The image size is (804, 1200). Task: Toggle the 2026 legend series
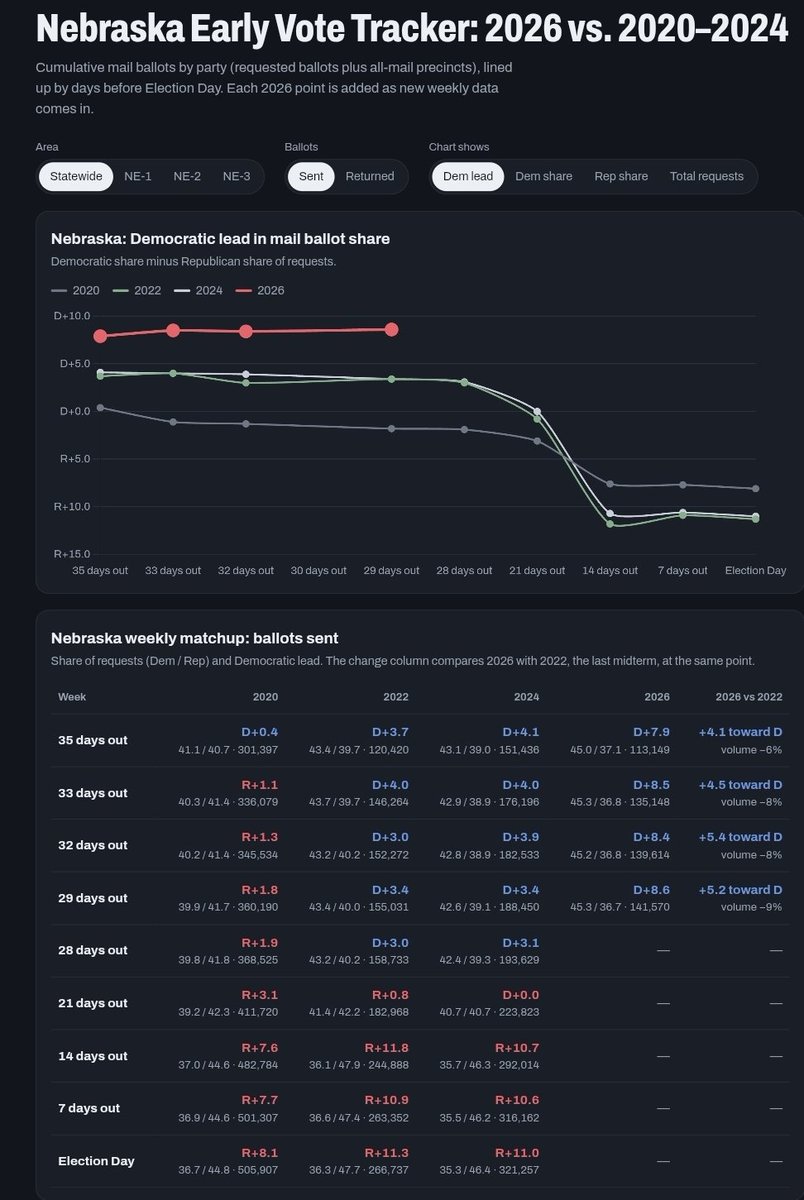[260, 290]
